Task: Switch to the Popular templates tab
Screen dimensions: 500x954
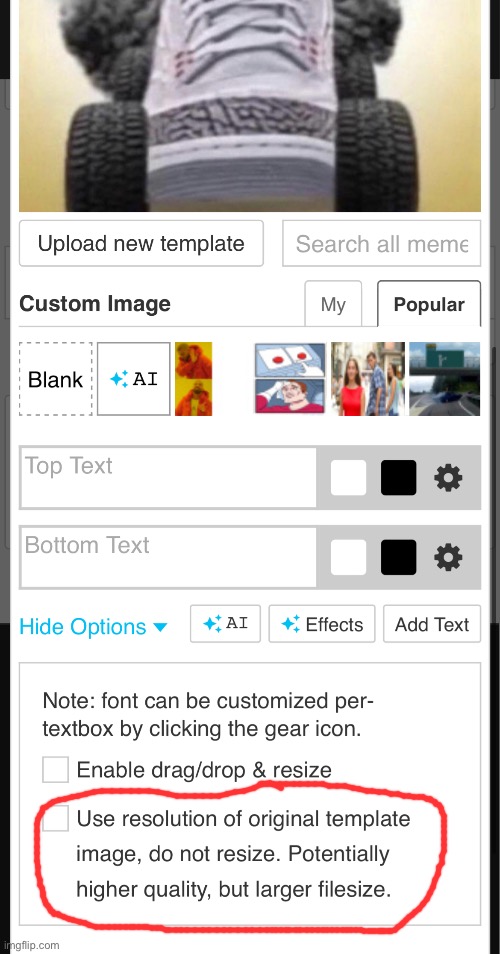Action: (x=429, y=304)
